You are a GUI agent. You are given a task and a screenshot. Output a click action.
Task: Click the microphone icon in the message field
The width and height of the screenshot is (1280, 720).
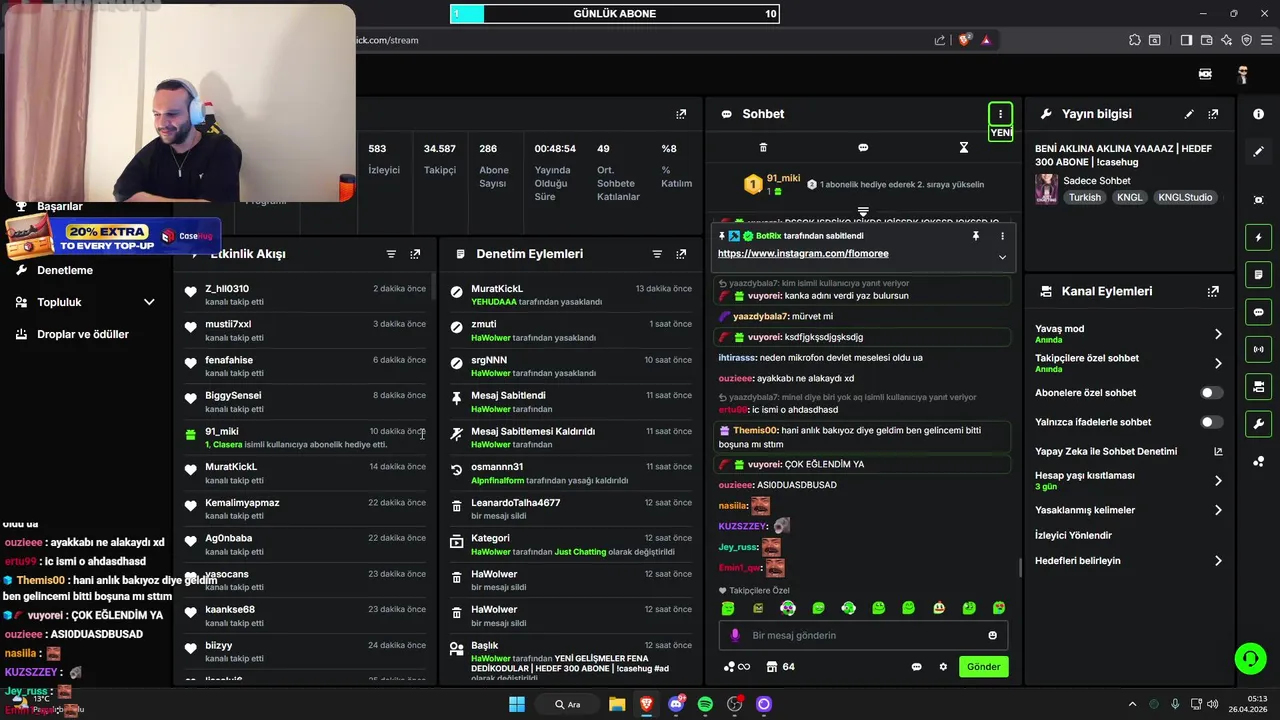point(735,635)
